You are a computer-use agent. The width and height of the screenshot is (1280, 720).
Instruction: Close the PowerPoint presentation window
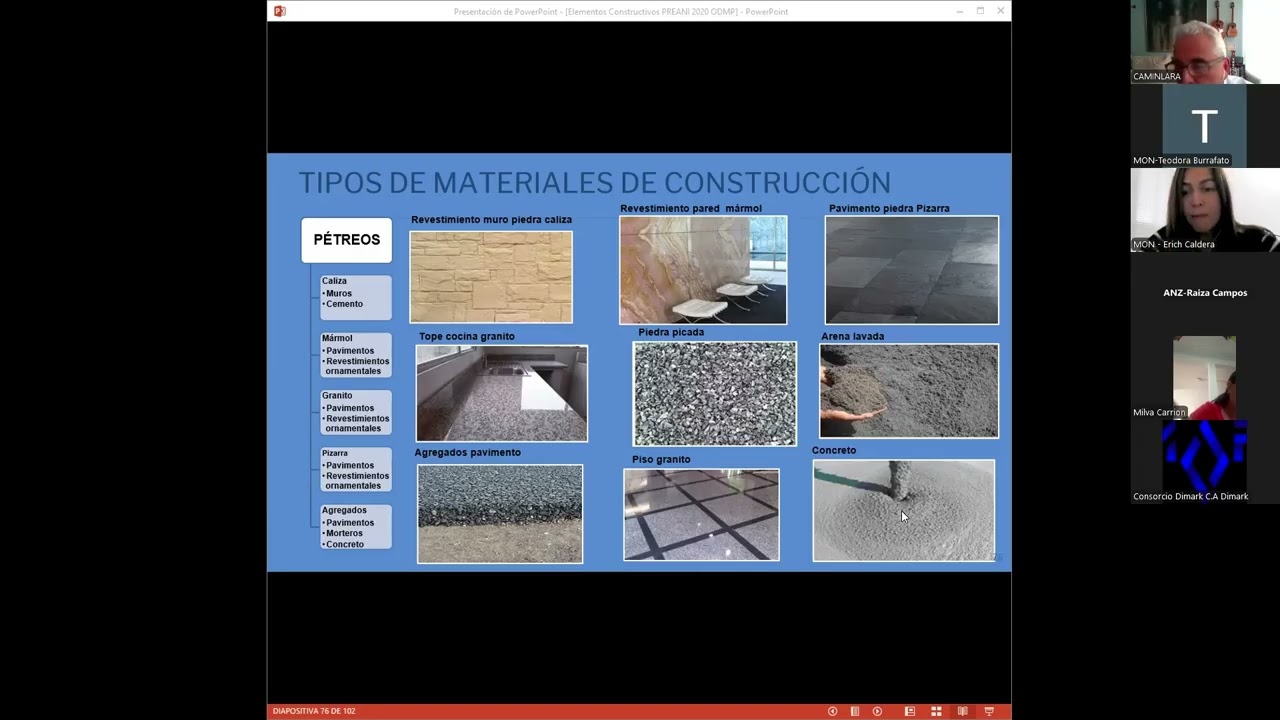pos(1000,11)
